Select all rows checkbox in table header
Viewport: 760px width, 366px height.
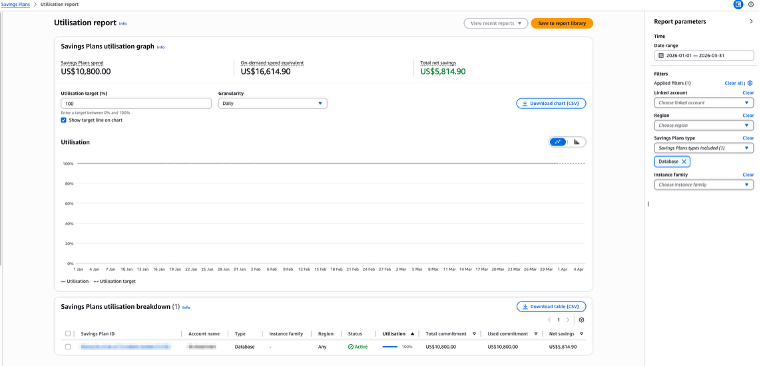tap(68, 334)
